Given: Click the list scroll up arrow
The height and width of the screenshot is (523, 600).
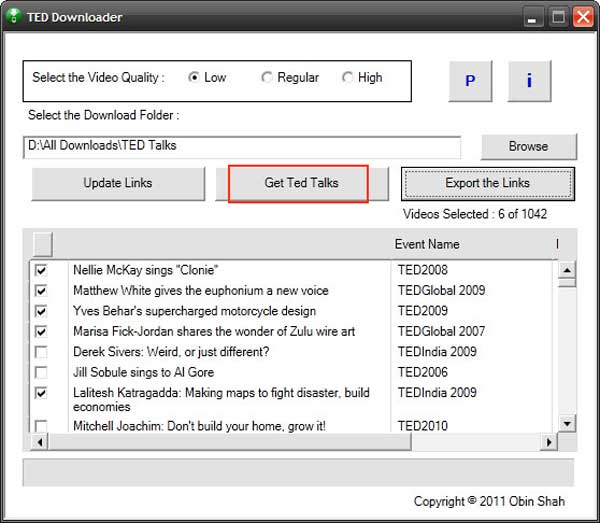Looking at the screenshot, I should coord(567,270).
